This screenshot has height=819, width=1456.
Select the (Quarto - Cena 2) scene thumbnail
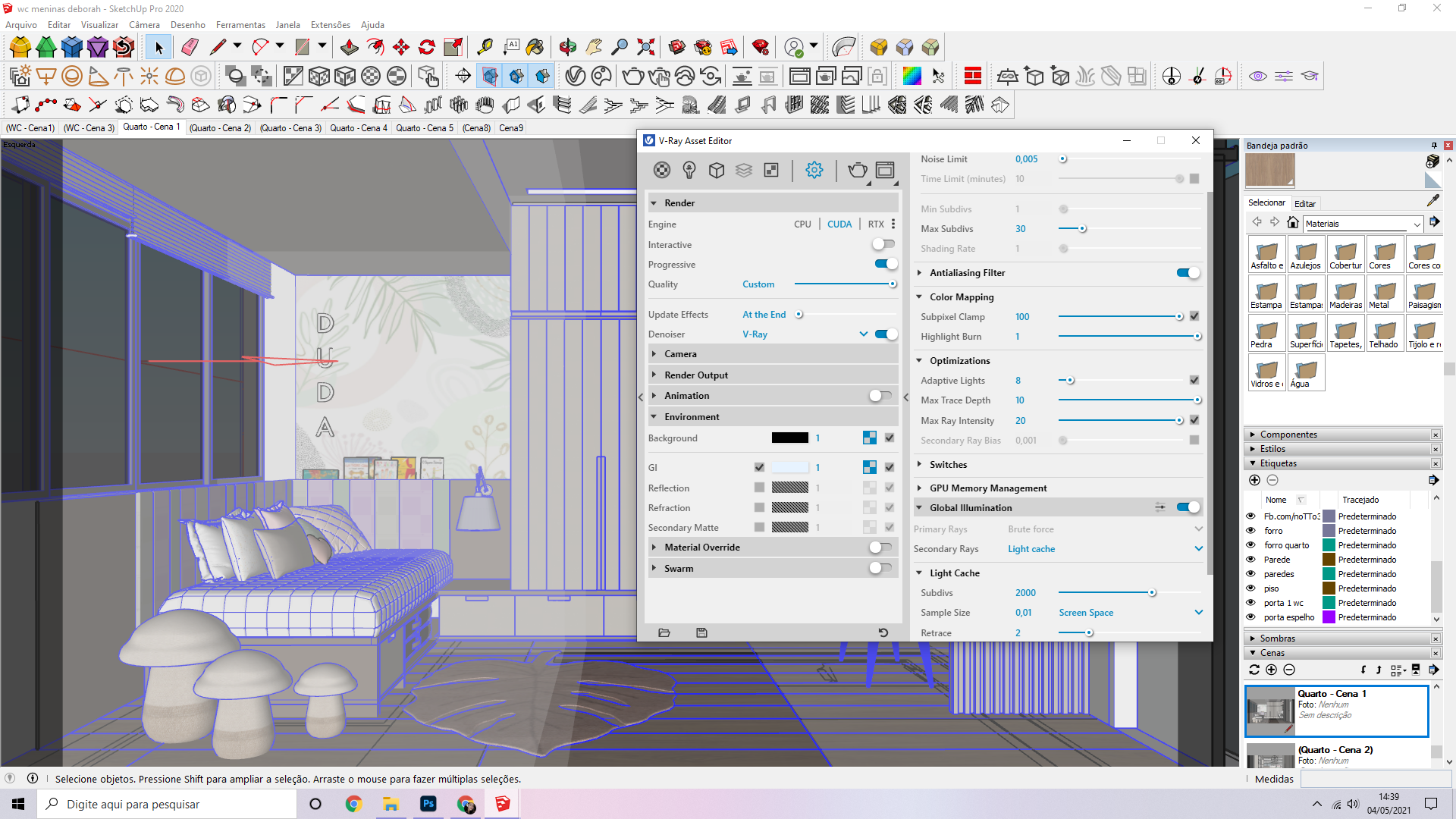(1270, 757)
